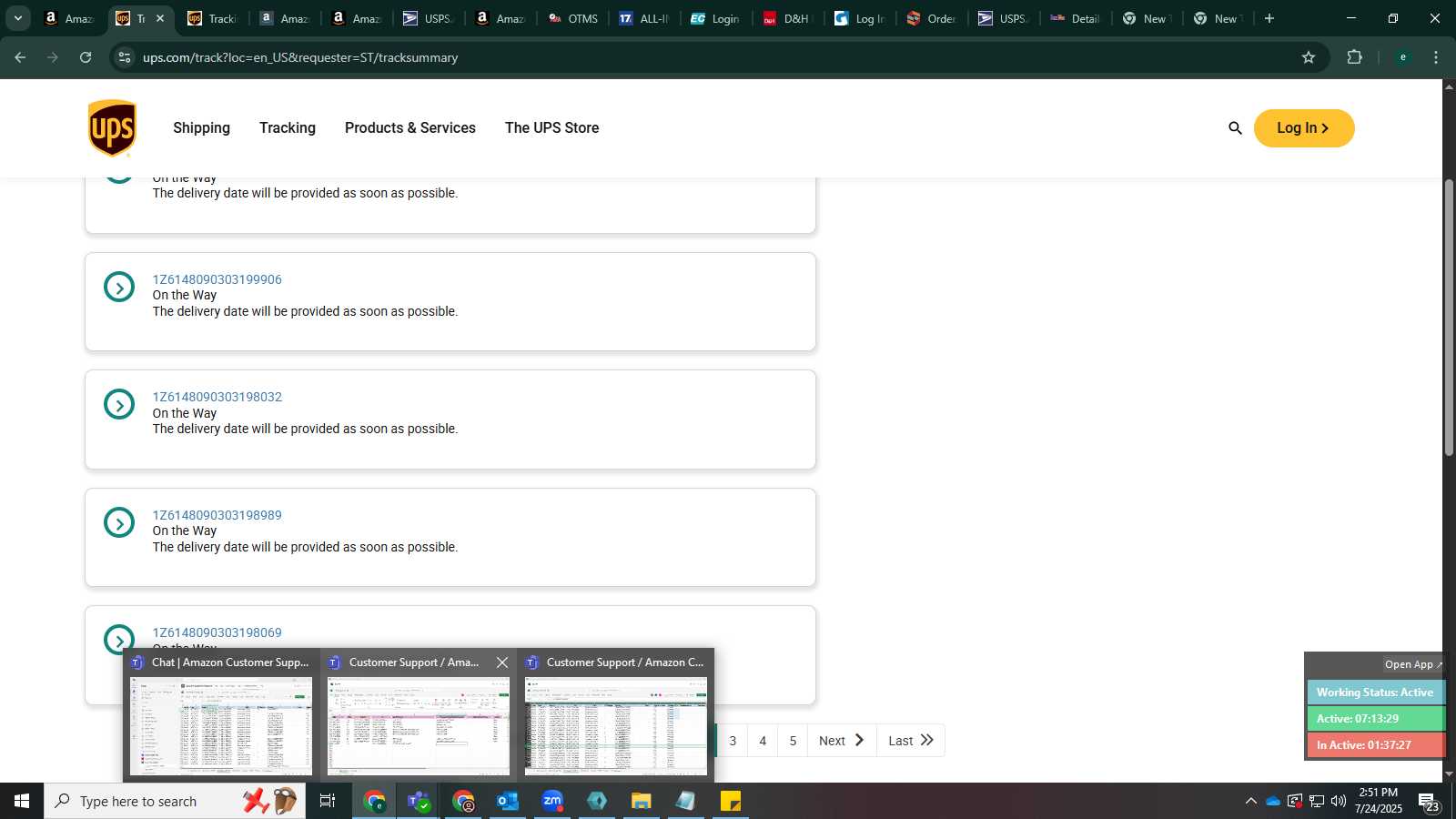
Task: Bookmark this page with the star icon
Action: pyautogui.click(x=1309, y=57)
